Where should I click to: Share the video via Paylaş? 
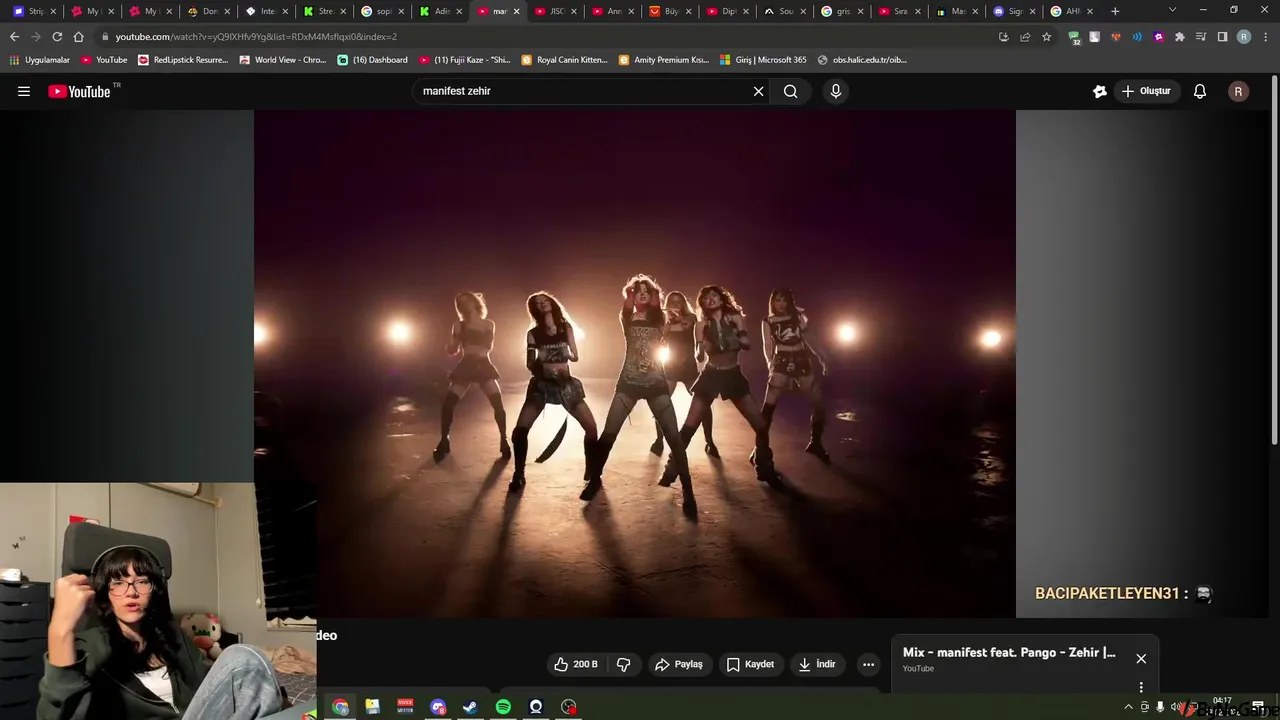tap(679, 664)
